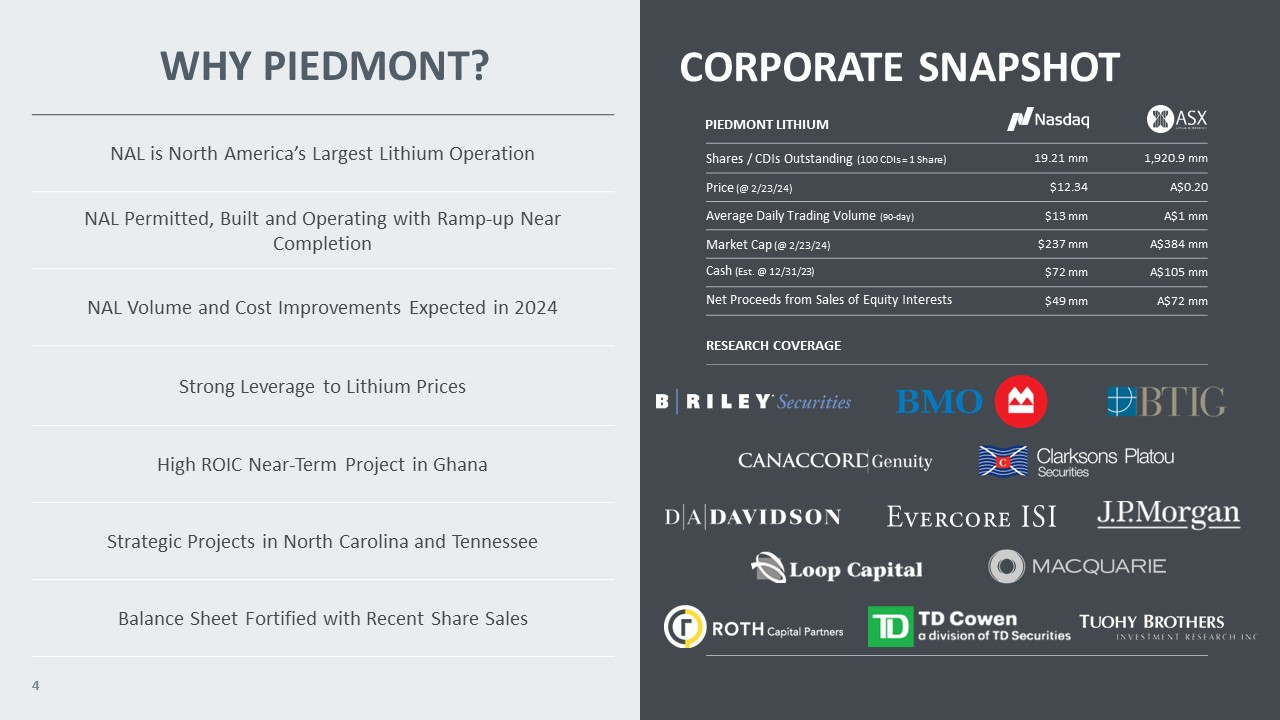Click the Macquarie logo

1077,566
